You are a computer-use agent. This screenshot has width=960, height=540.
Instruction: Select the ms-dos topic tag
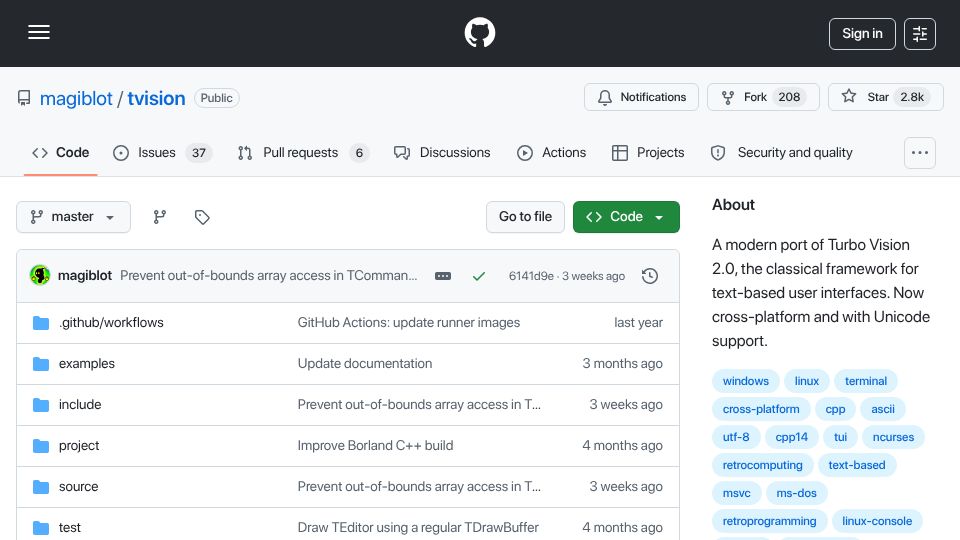(x=797, y=493)
